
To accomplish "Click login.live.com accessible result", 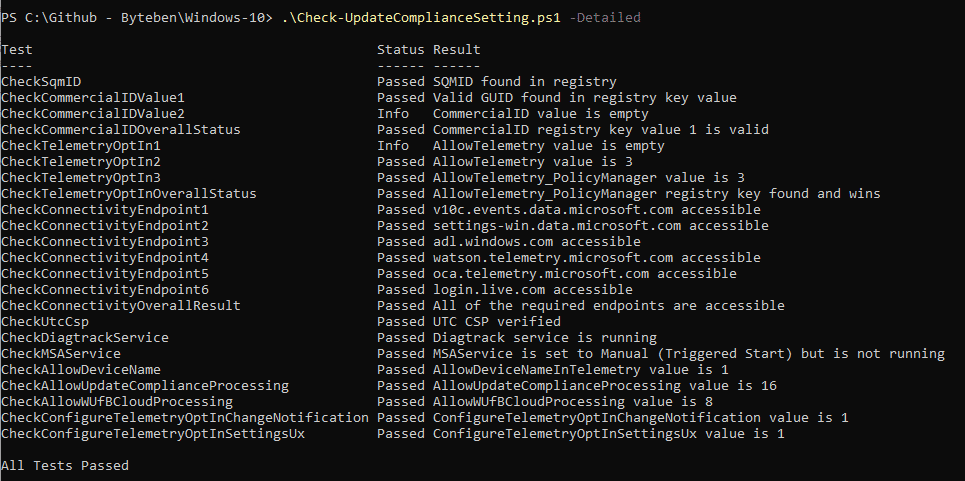I will click(533, 289).
